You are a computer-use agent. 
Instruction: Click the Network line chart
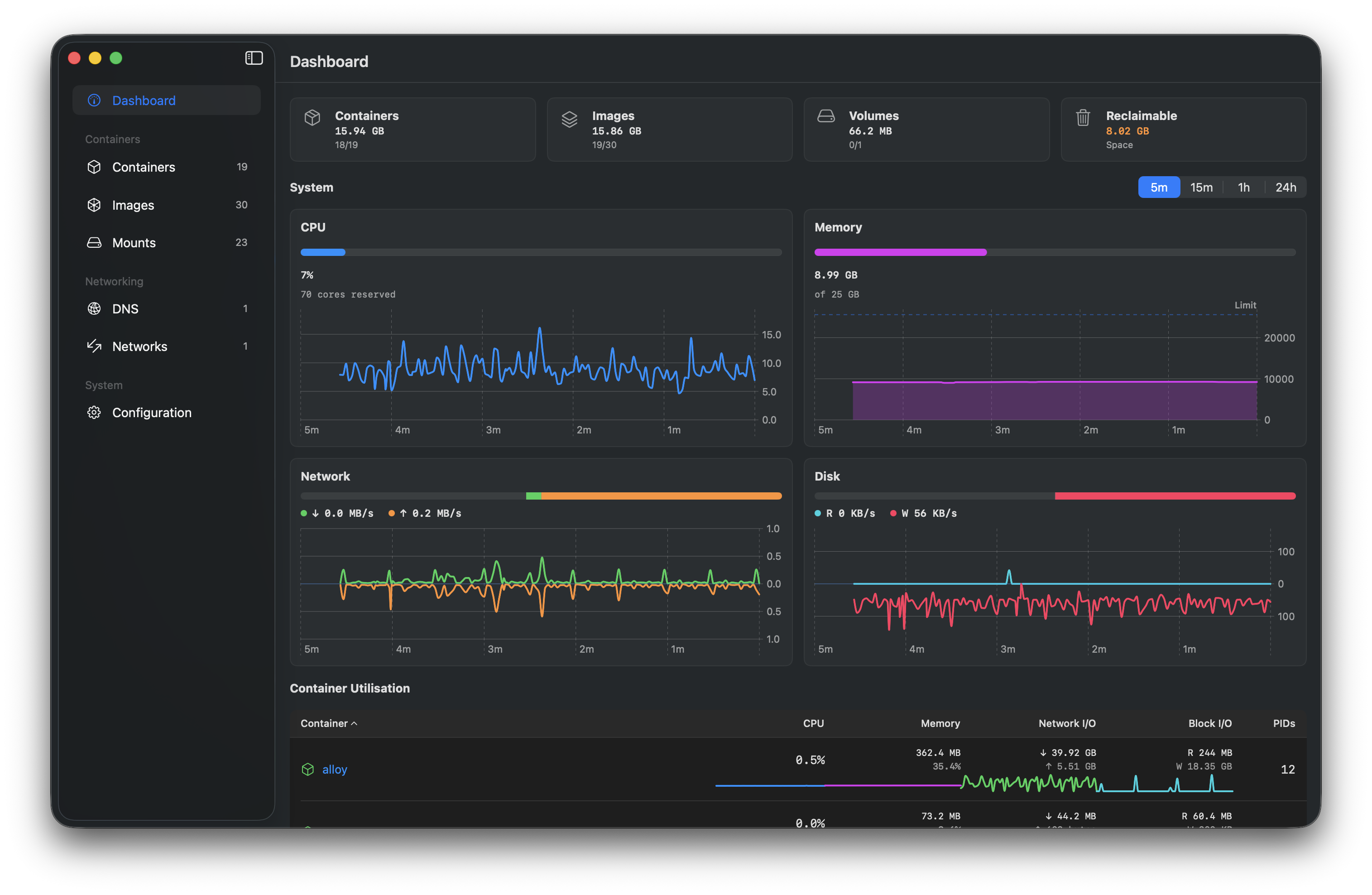[541, 591]
